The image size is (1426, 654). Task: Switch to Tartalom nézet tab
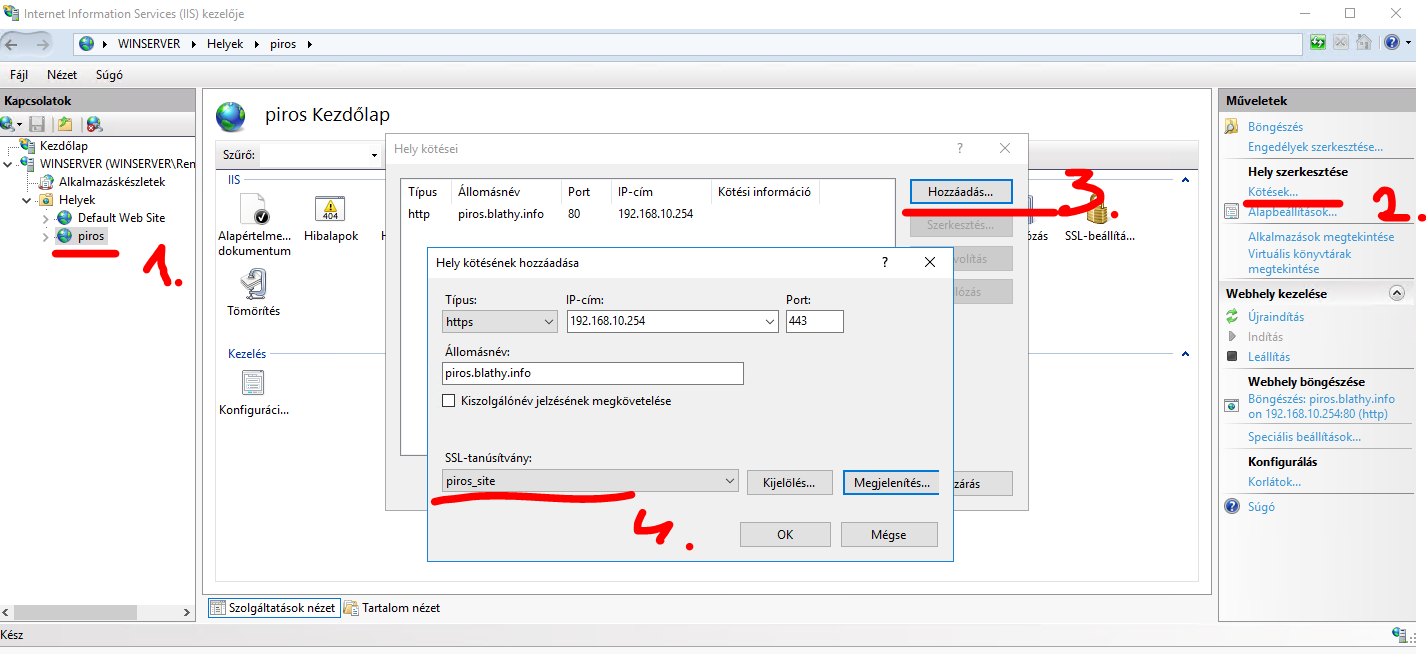pos(392,608)
